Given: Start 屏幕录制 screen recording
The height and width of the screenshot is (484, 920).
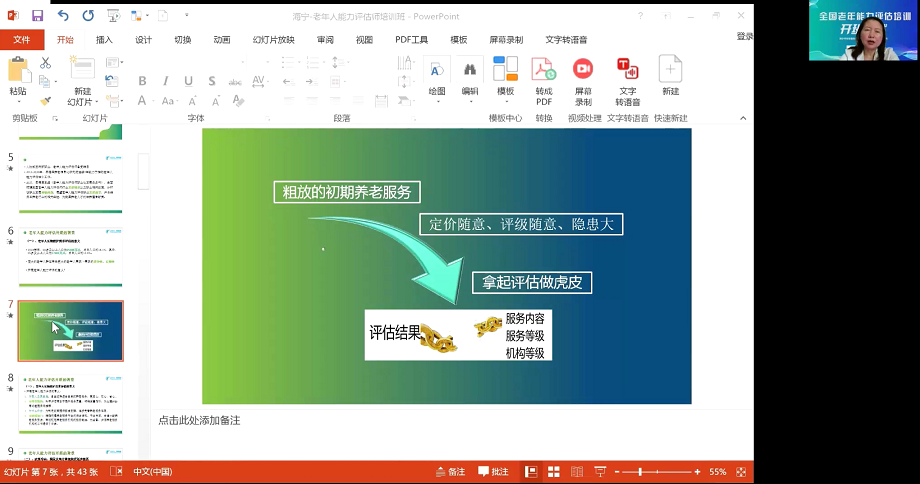Looking at the screenshot, I should [583, 70].
